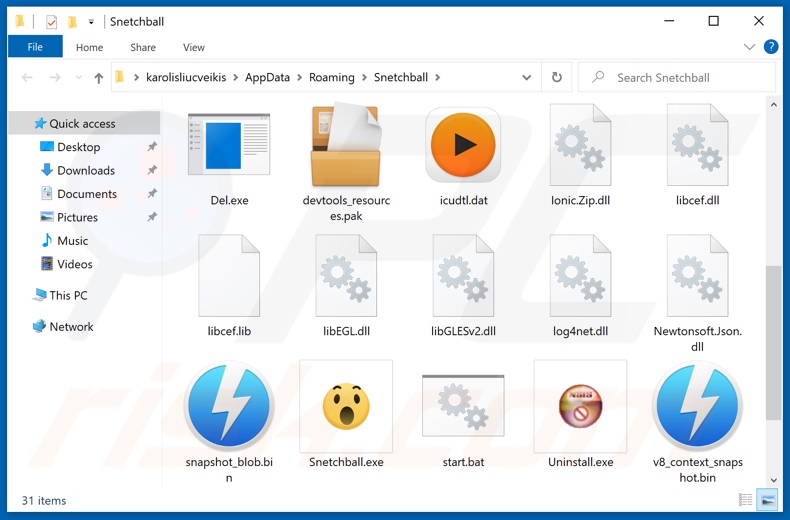Navigate to karolisliucveikis in address bar
This screenshot has width=790, height=520.
coord(186,78)
